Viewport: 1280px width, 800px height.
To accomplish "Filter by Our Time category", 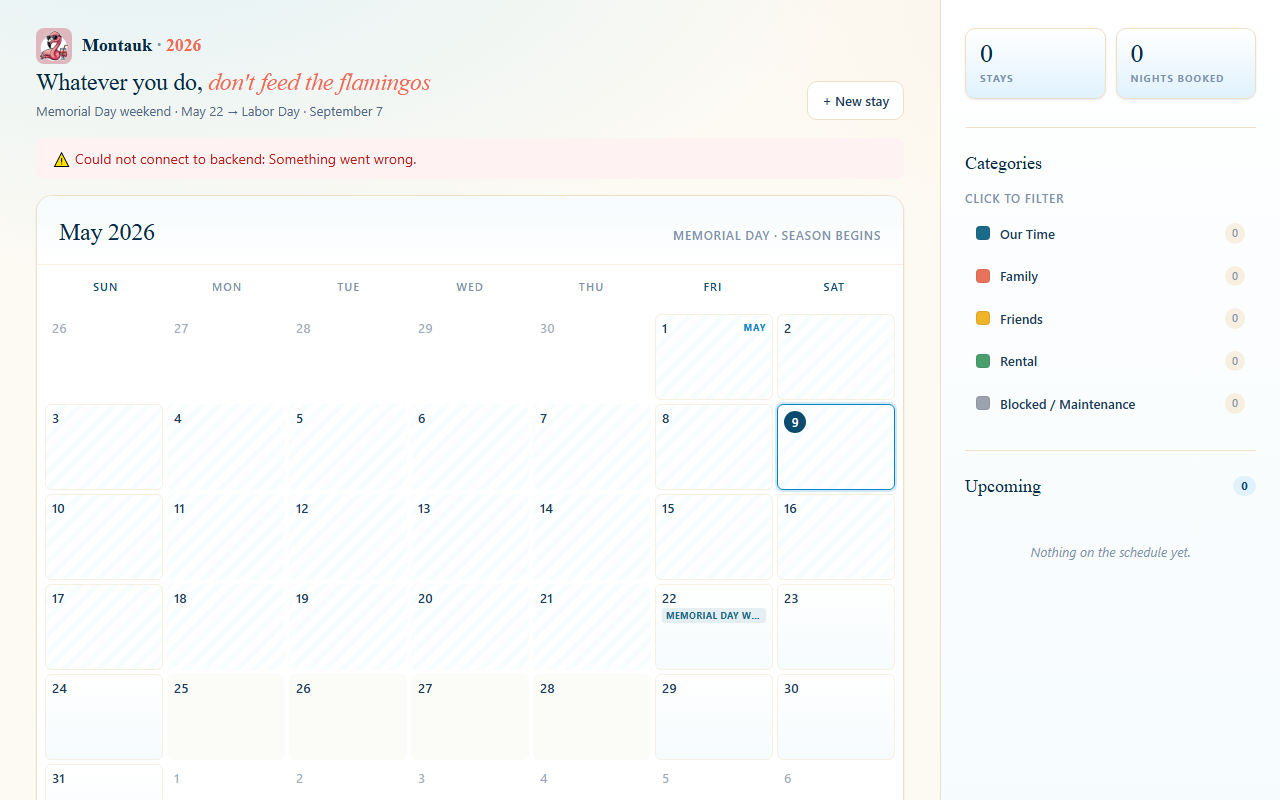I will pos(1110,234).
